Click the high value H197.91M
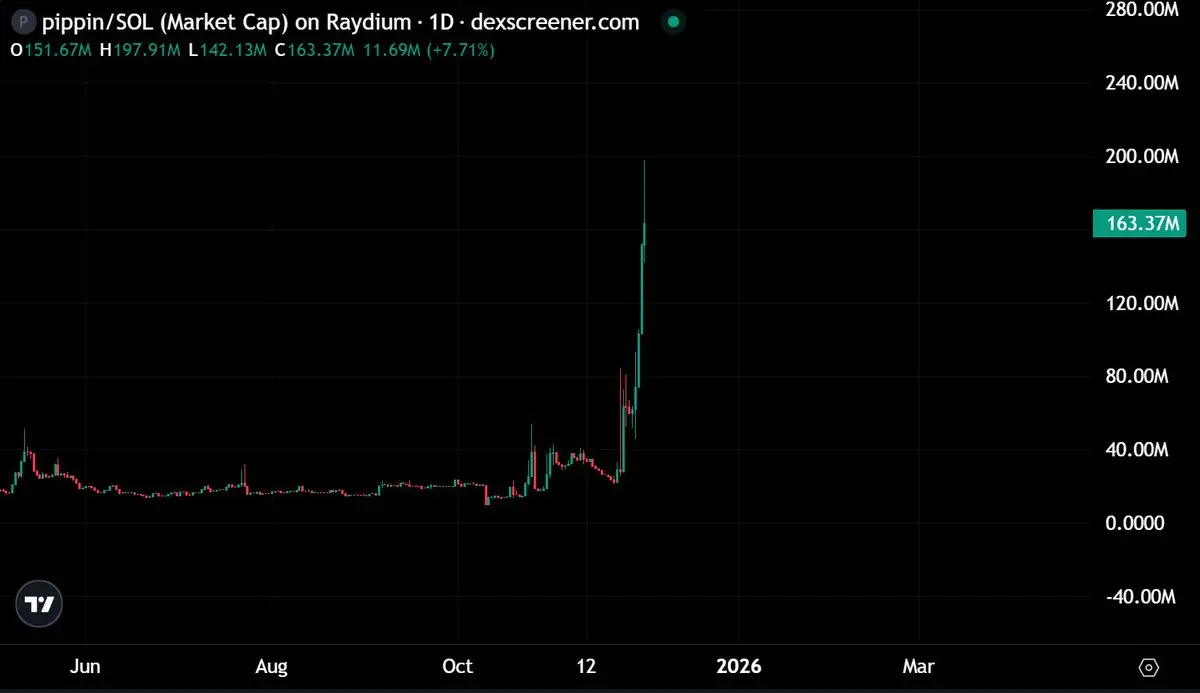The width and height of the screenshot is (1200, 693). coord(142,49)
